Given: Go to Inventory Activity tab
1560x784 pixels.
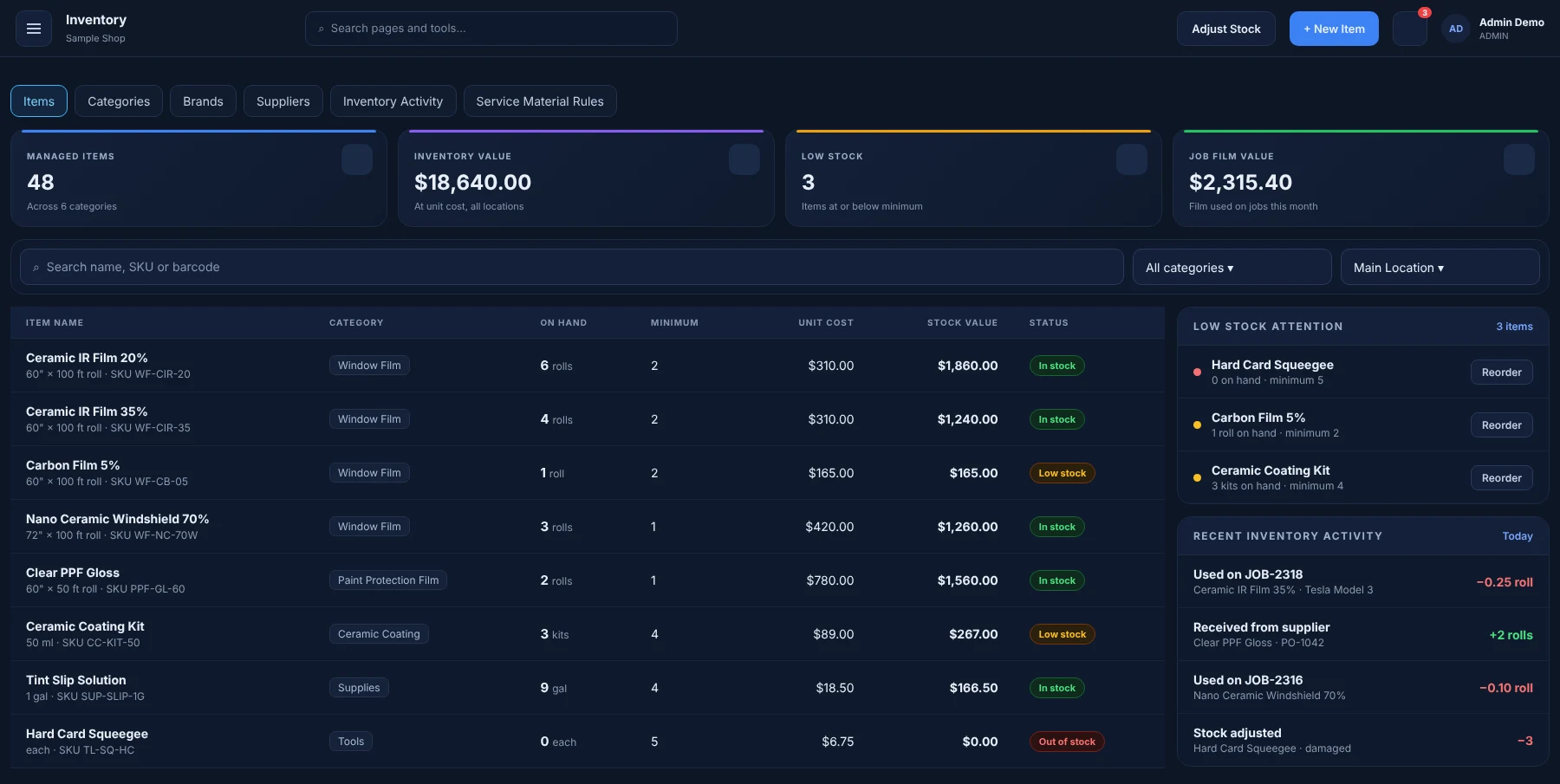Looking at the screenshot, I should (x=393, y=101).
